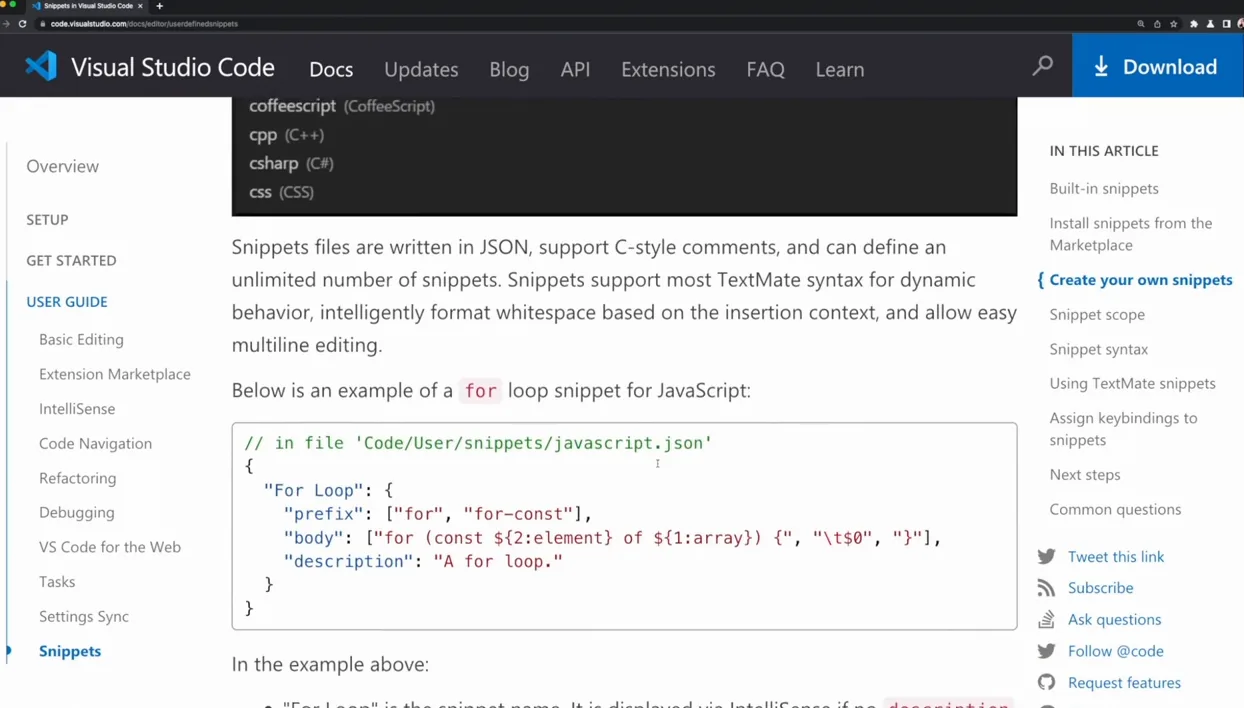Image resolution: width=1244 pixels, height=708 pixels.
Task: Click the Visual Studio Code logo icon
Action: click(41, 66)
